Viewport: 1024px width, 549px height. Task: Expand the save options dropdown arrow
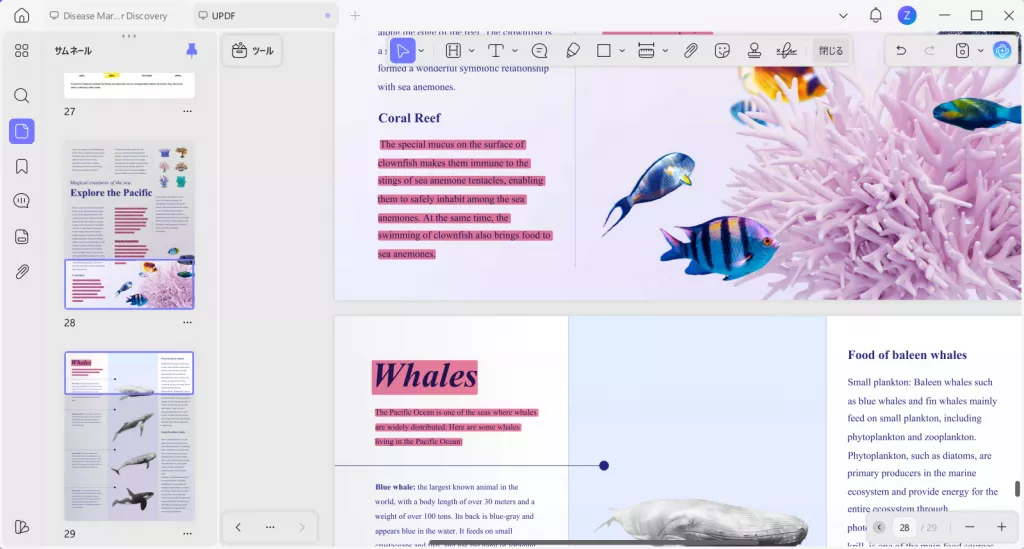tap(980, 50)
